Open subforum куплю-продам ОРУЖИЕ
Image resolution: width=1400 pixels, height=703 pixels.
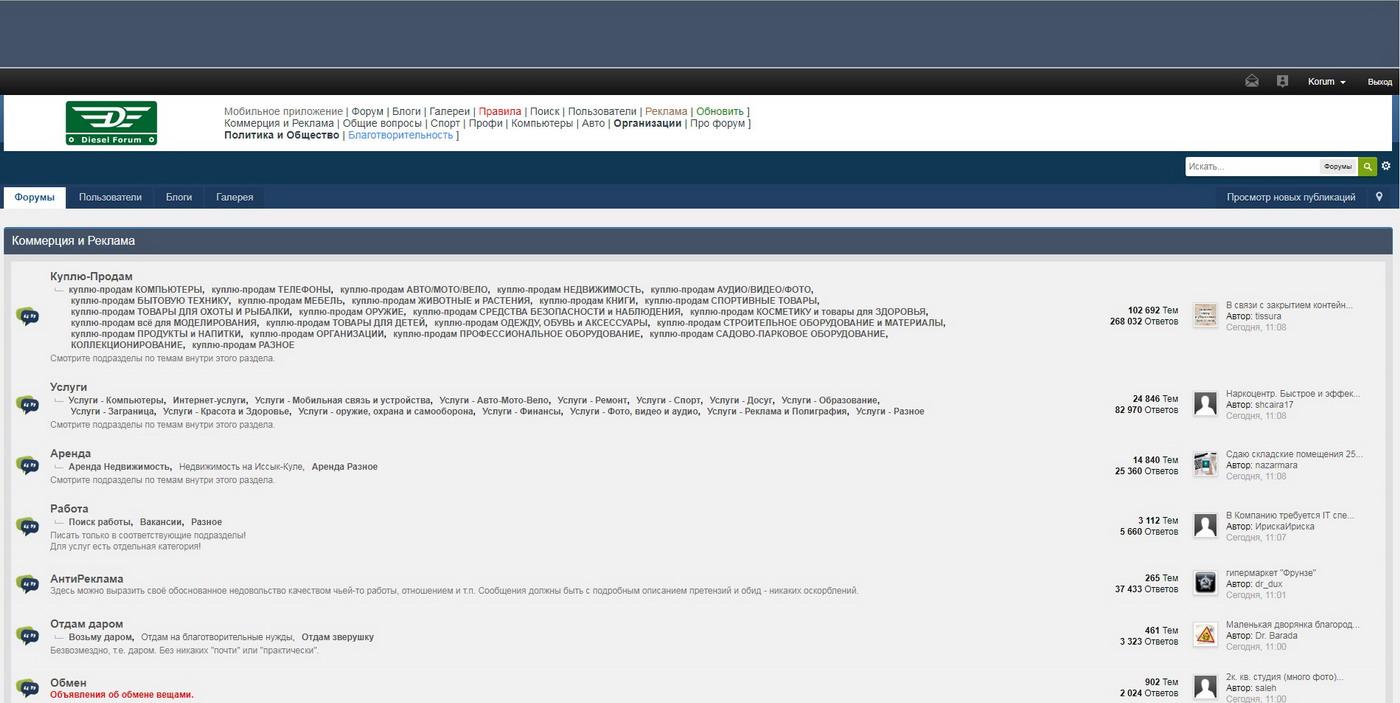(351, 312)
